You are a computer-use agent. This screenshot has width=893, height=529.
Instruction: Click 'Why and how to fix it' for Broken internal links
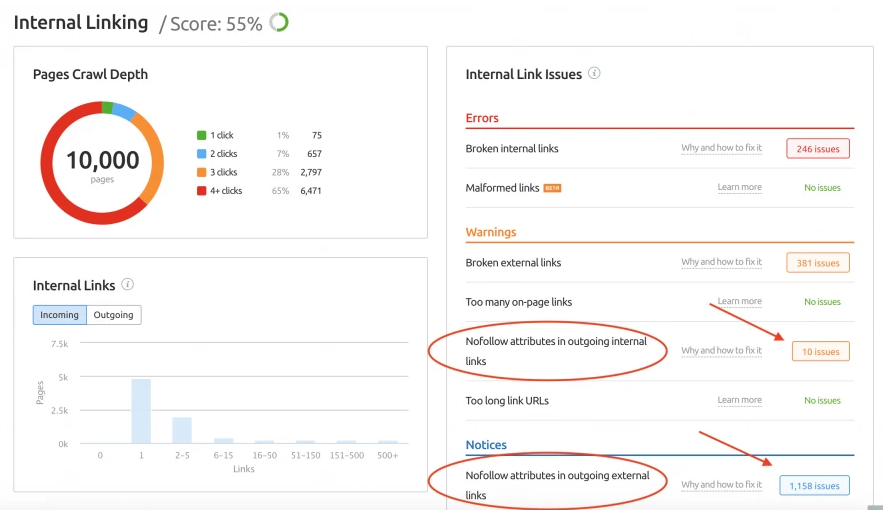721,148
